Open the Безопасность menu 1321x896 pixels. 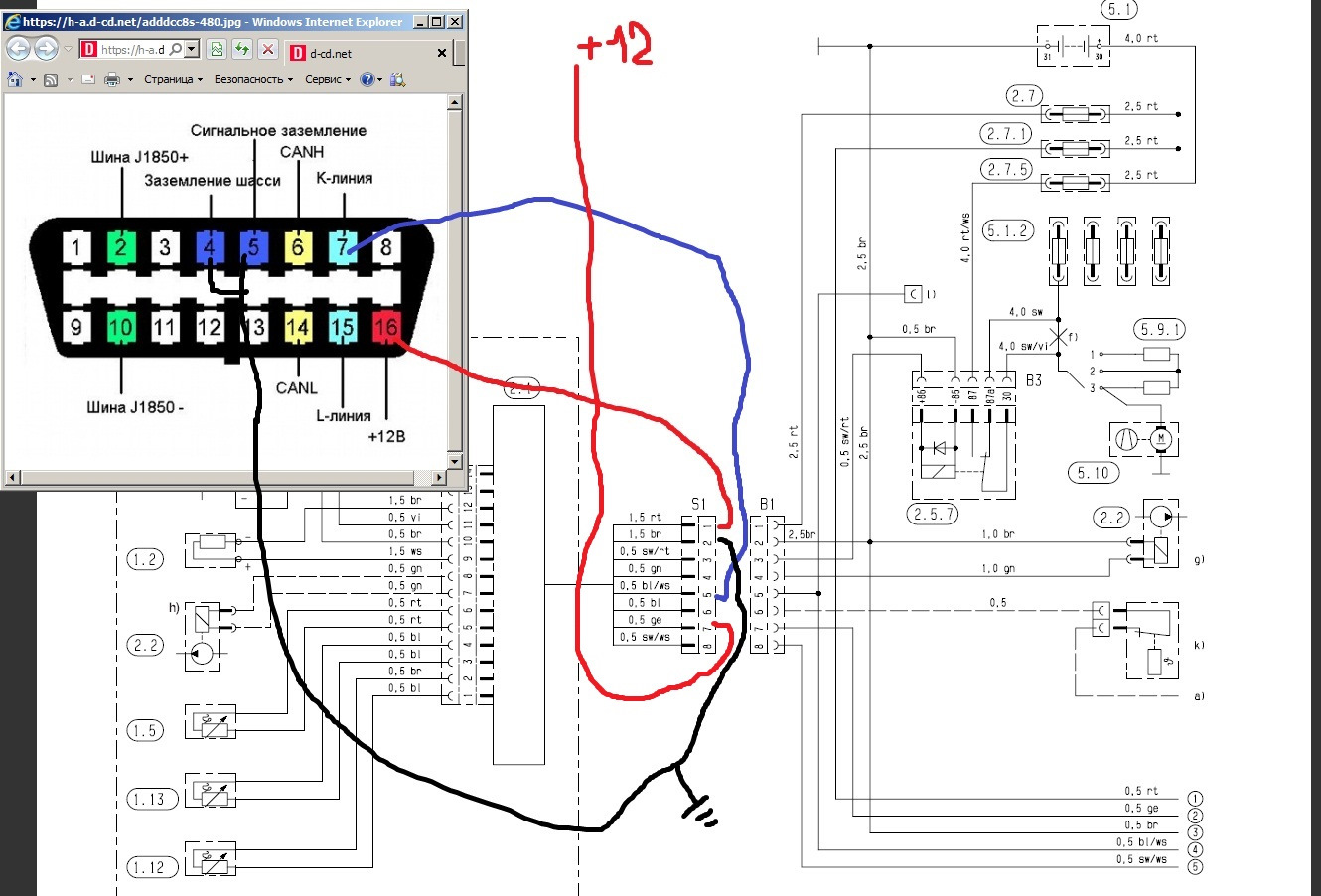pyautogui.click(x=252, y=79)
